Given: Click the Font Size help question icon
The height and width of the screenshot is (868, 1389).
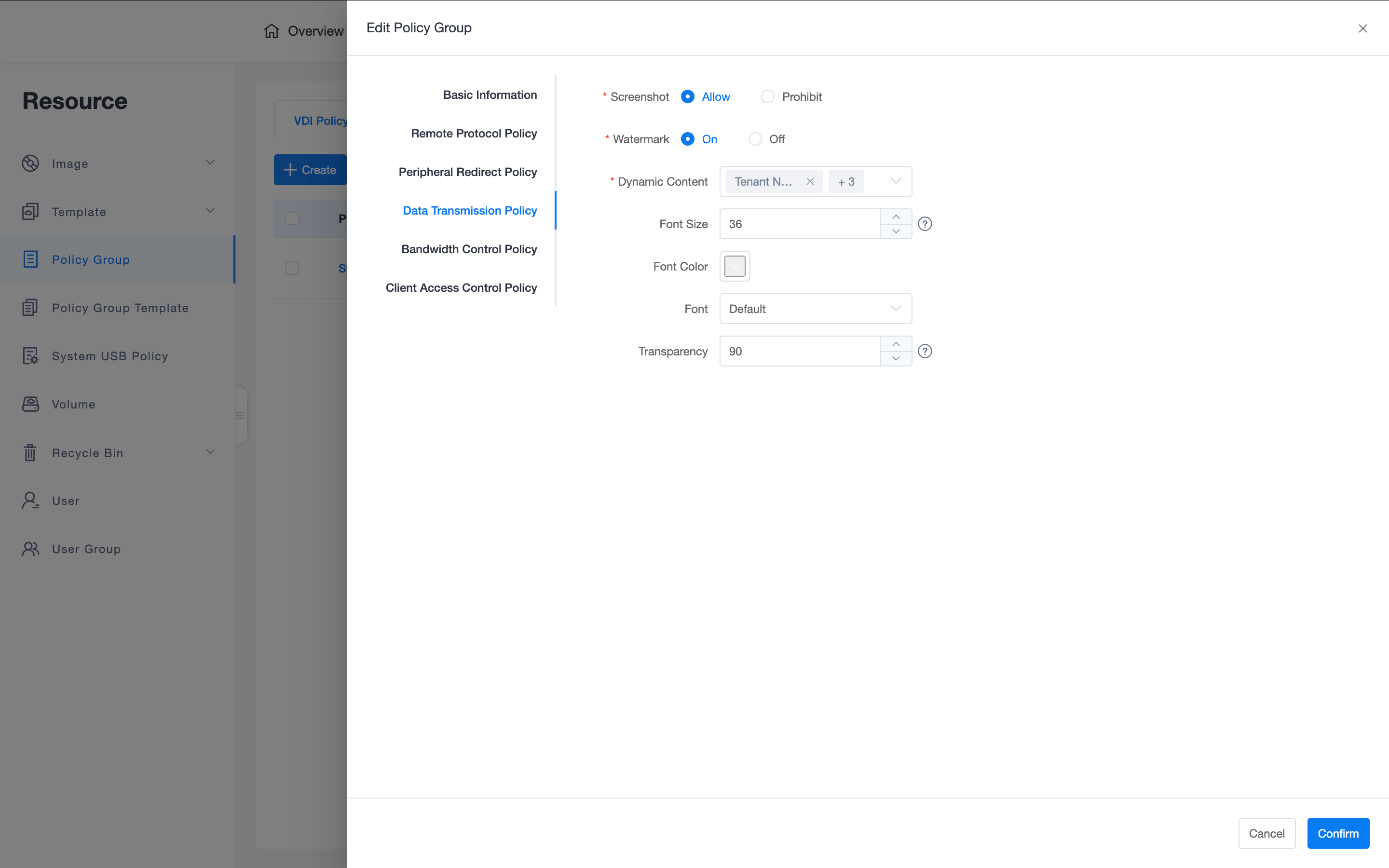Looking at the screenshot, I should (x=925, y=224).
